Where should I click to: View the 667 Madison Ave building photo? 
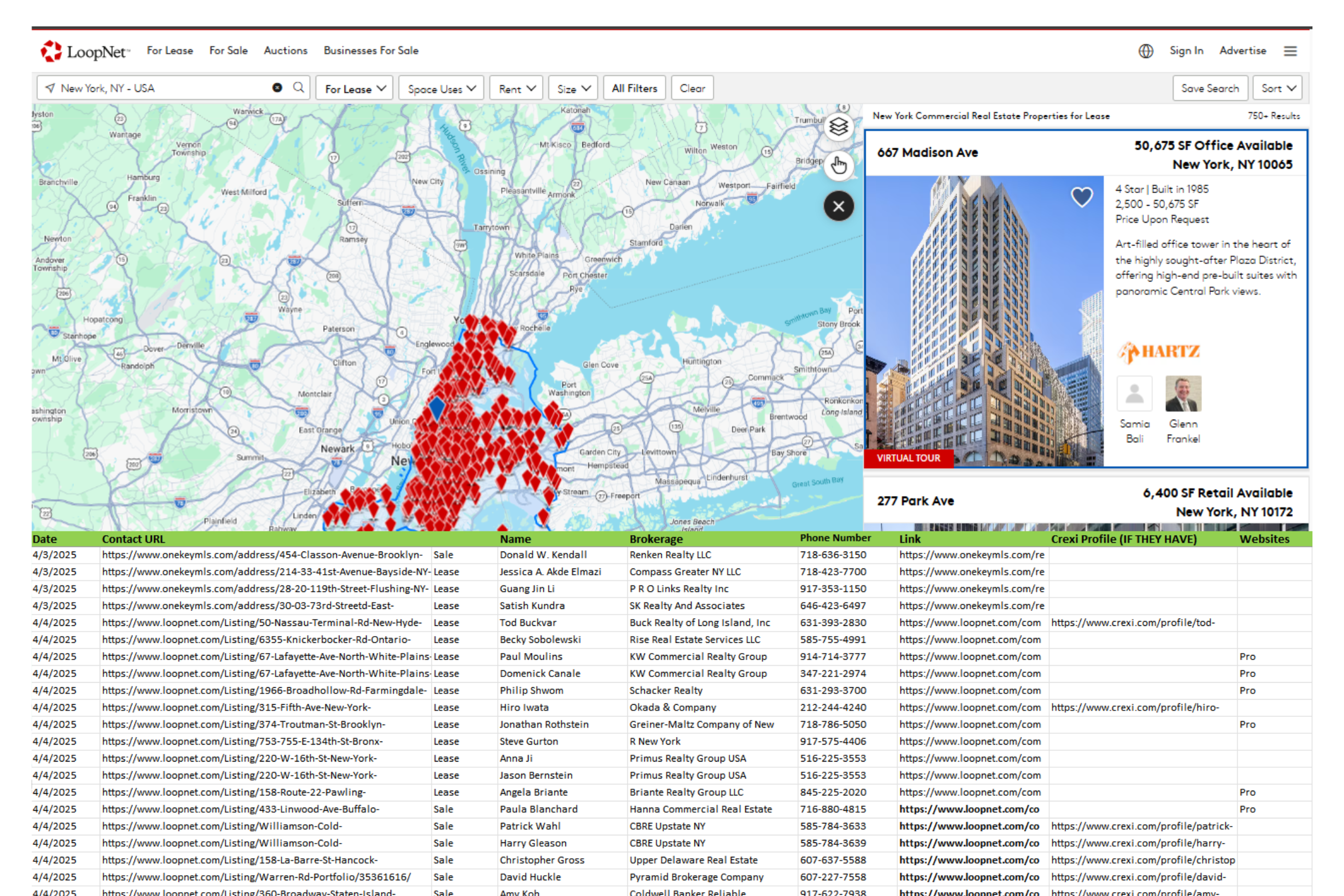(x=984, y=321)
